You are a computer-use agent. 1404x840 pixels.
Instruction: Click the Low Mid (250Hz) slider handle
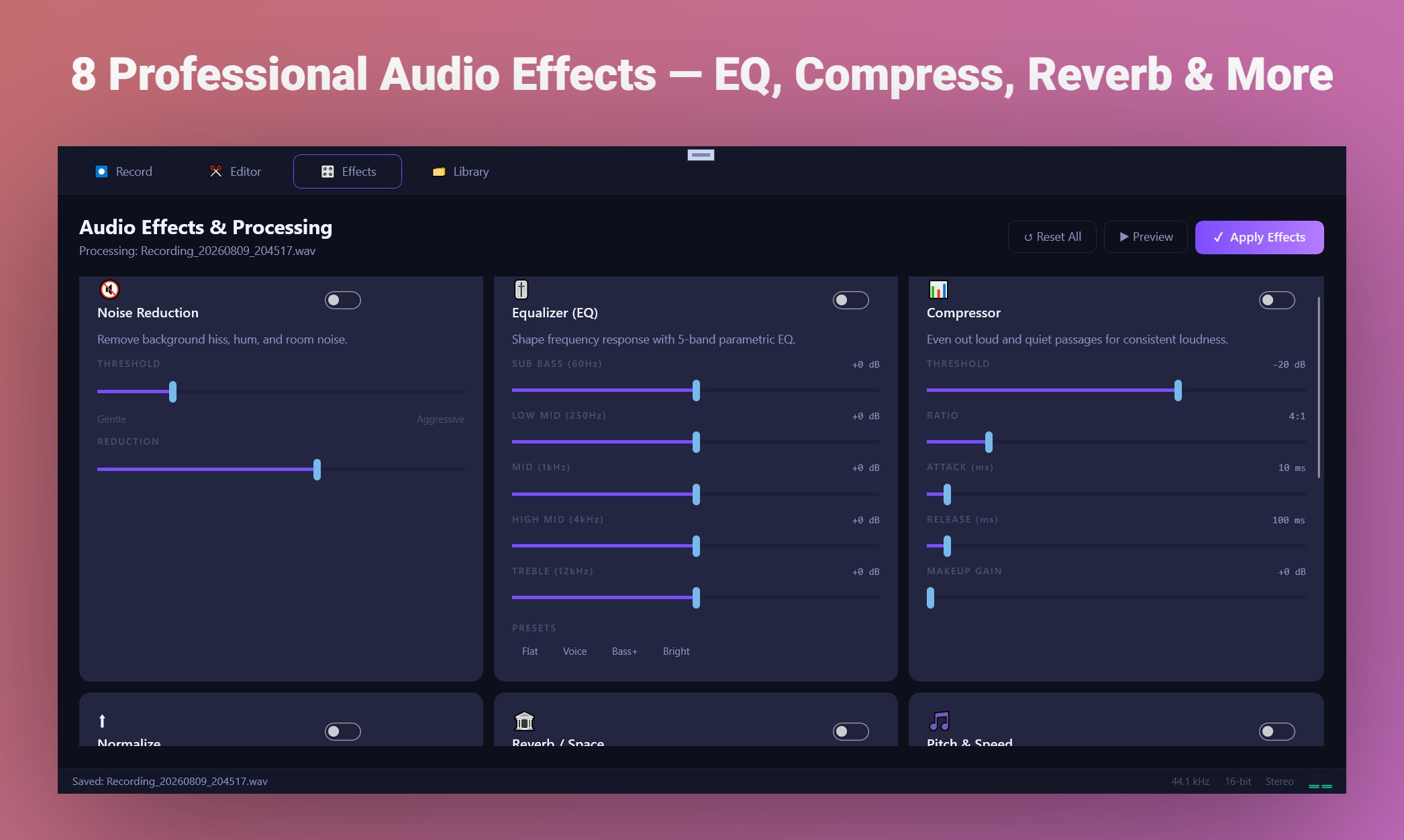point(697,442)
